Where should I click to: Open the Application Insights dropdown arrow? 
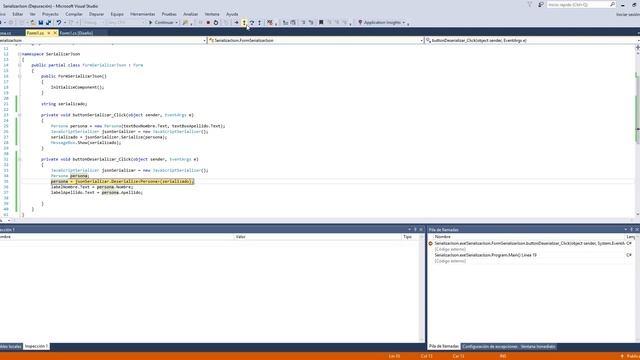[404, 22]
